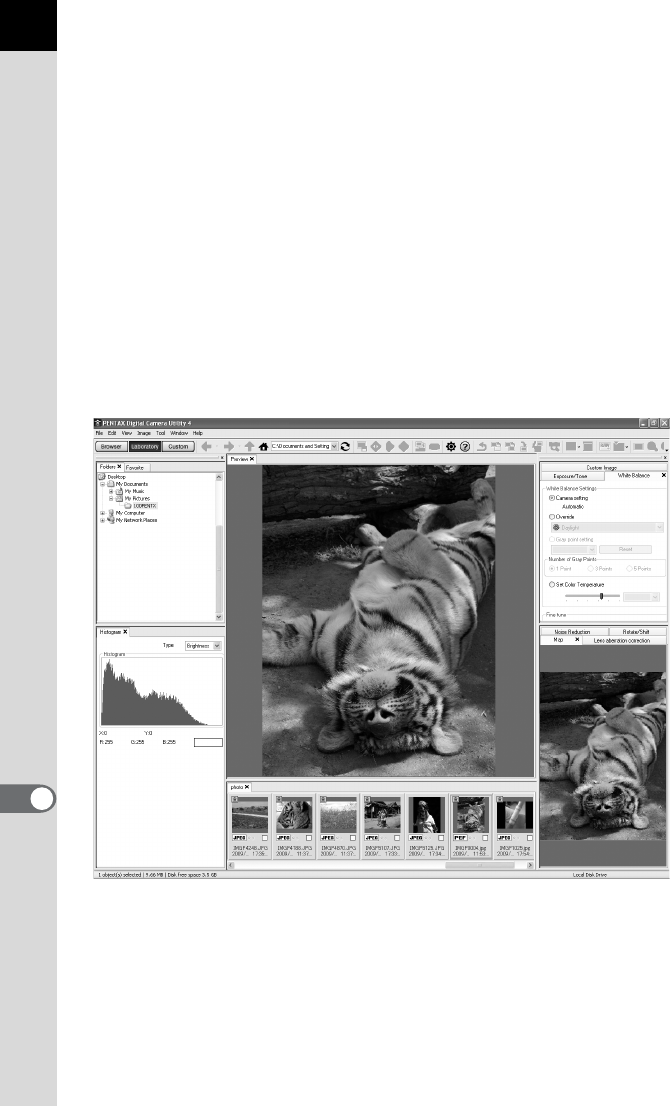Go up one folder level
The height and width of the screenshot is (1106, 670).
(x=249, y=446)
